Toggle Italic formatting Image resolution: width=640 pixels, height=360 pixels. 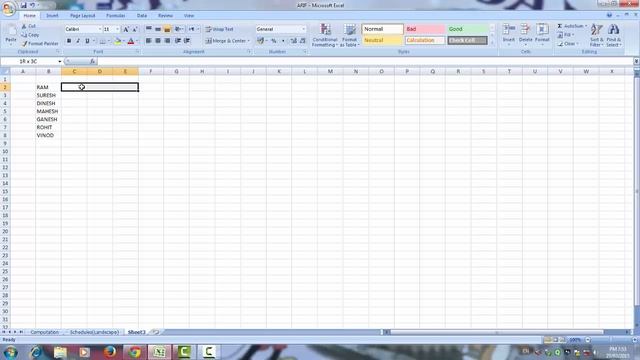[x=78, y=41]
